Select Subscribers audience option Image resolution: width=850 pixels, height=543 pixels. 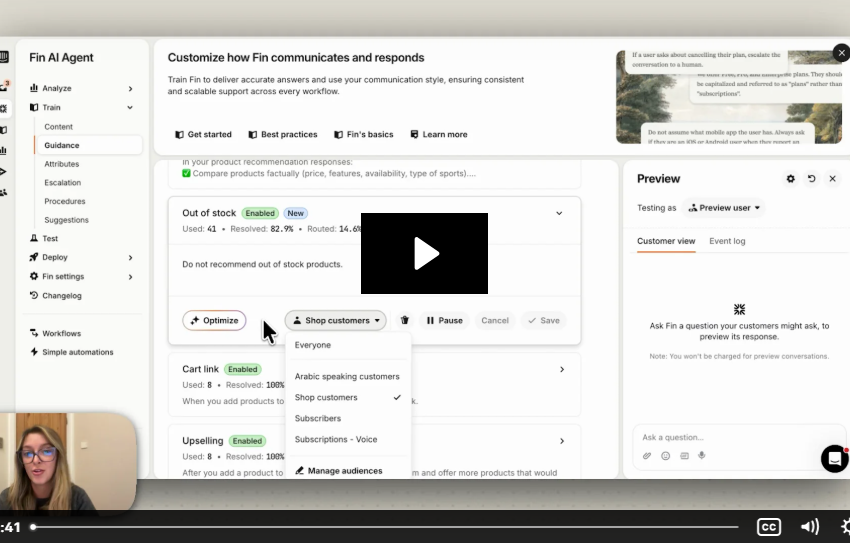click(x=348, y=418)
